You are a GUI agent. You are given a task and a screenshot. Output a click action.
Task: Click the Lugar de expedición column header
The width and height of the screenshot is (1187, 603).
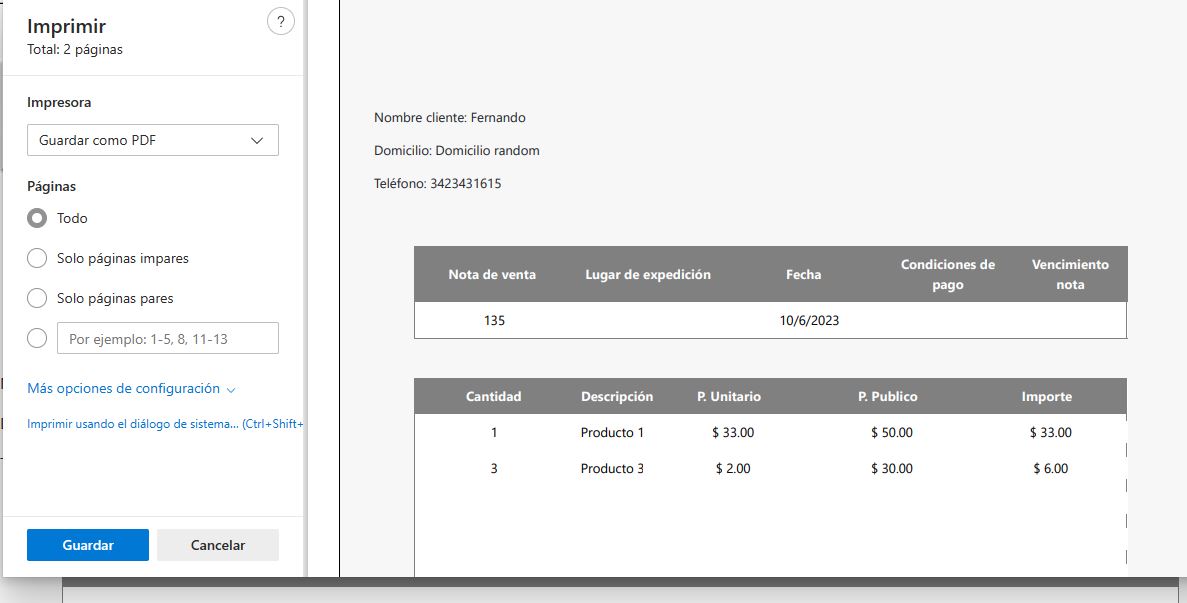pos(648,275)
